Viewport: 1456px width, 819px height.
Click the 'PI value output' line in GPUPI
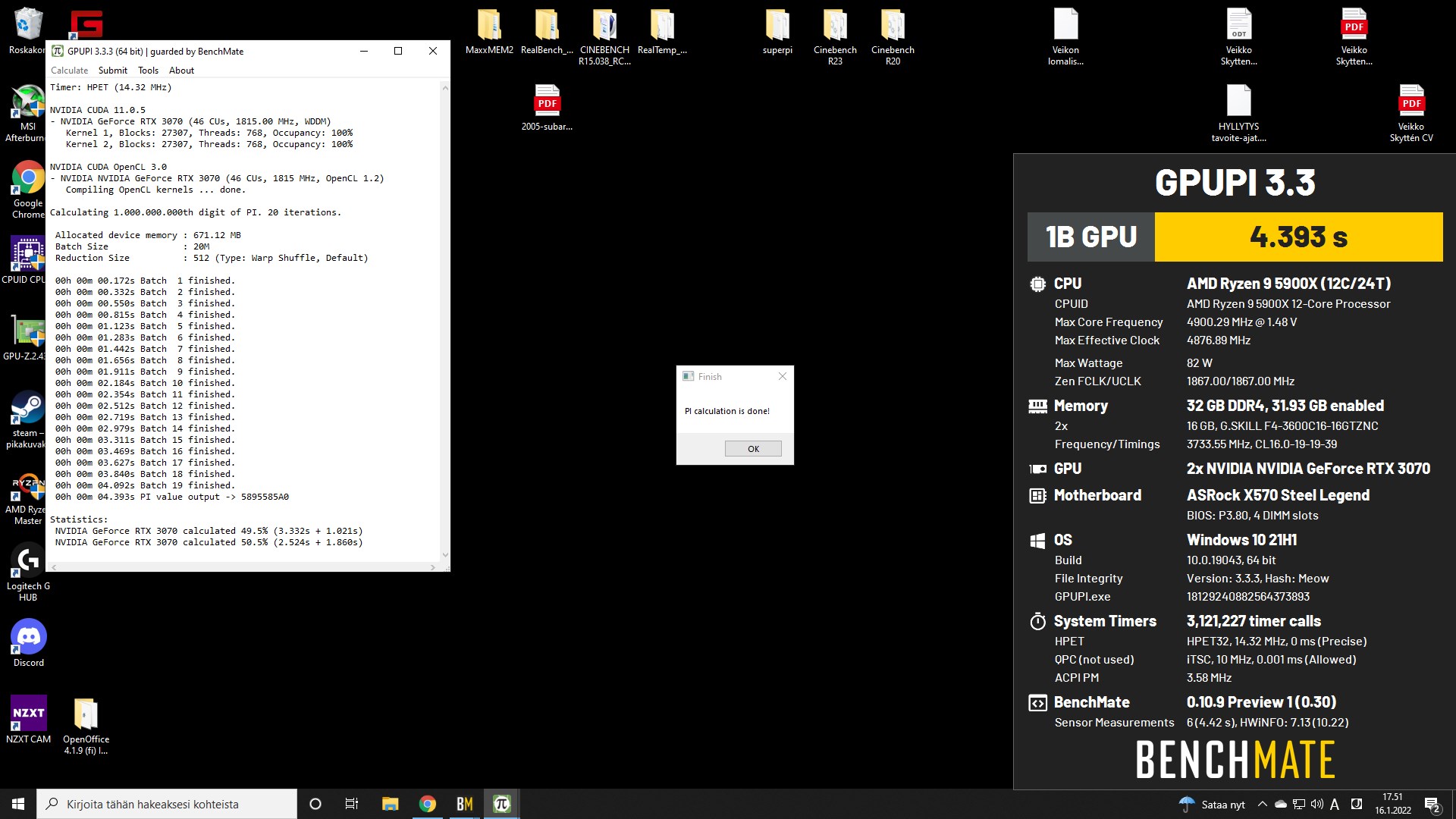pos(171,497)
